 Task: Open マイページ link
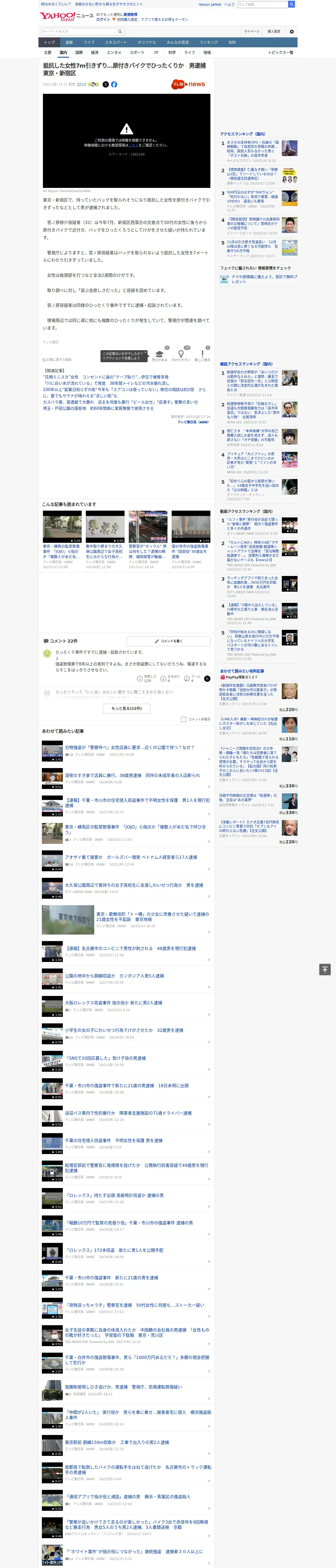pyautogui.click(x=252, y=32)
